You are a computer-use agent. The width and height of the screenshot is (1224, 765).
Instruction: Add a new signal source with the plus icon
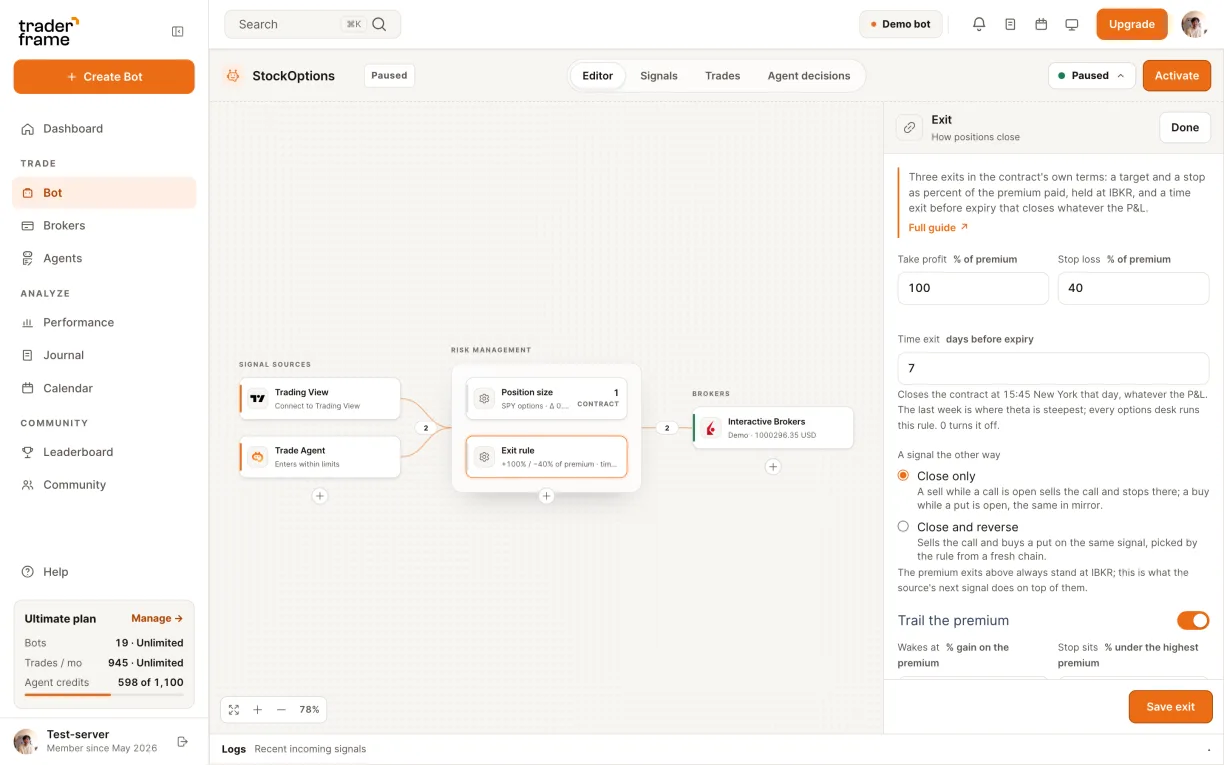click(x=320, y=495)
